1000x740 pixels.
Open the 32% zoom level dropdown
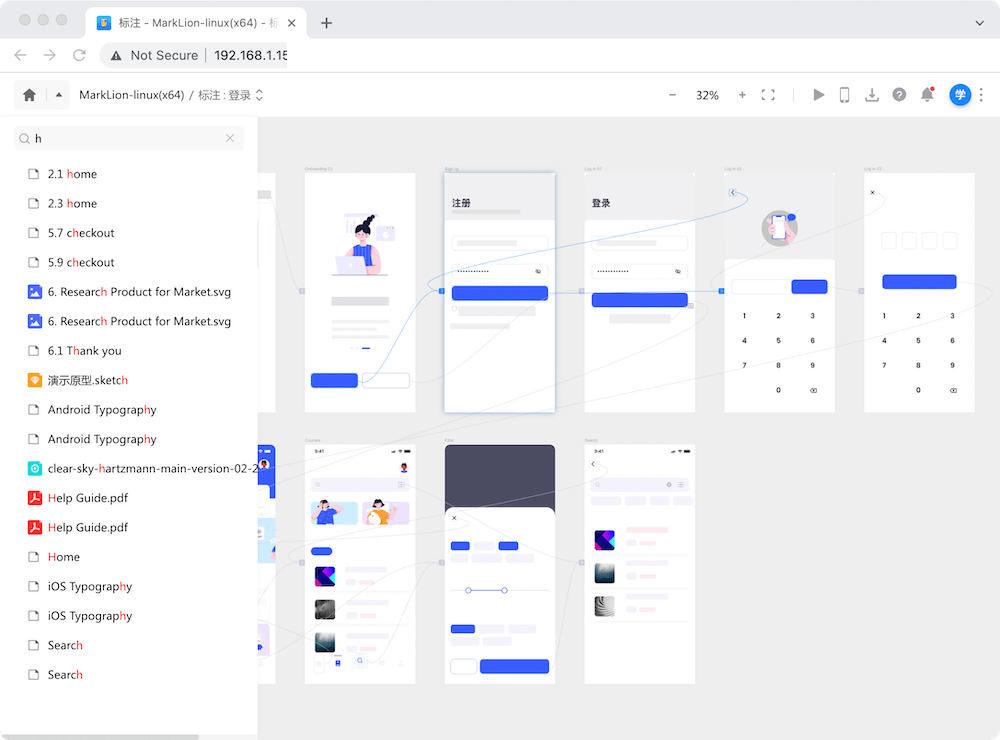707,95
